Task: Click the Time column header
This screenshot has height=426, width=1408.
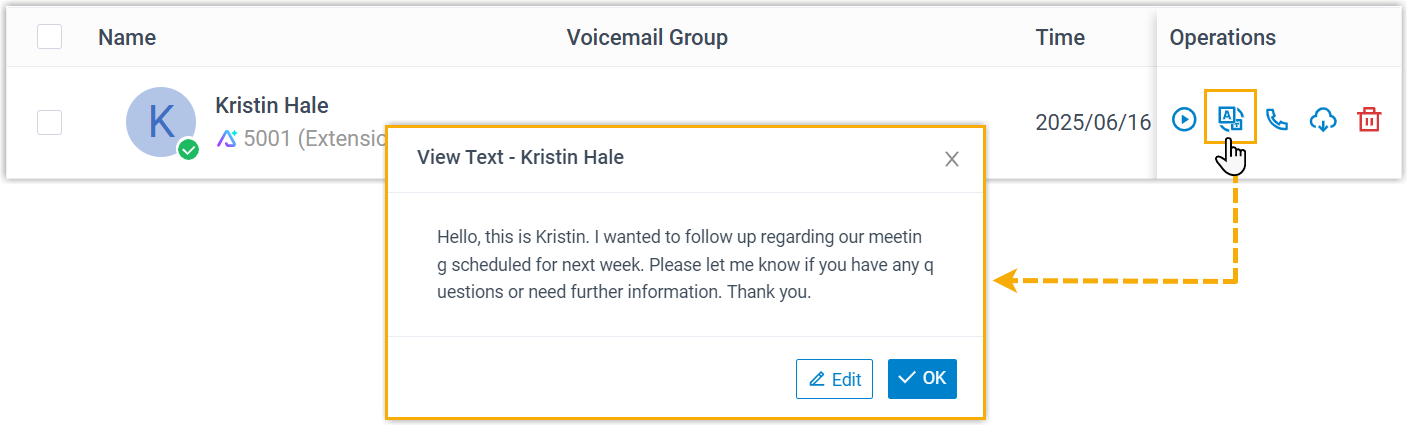Action: click(x=1060, y=38)
